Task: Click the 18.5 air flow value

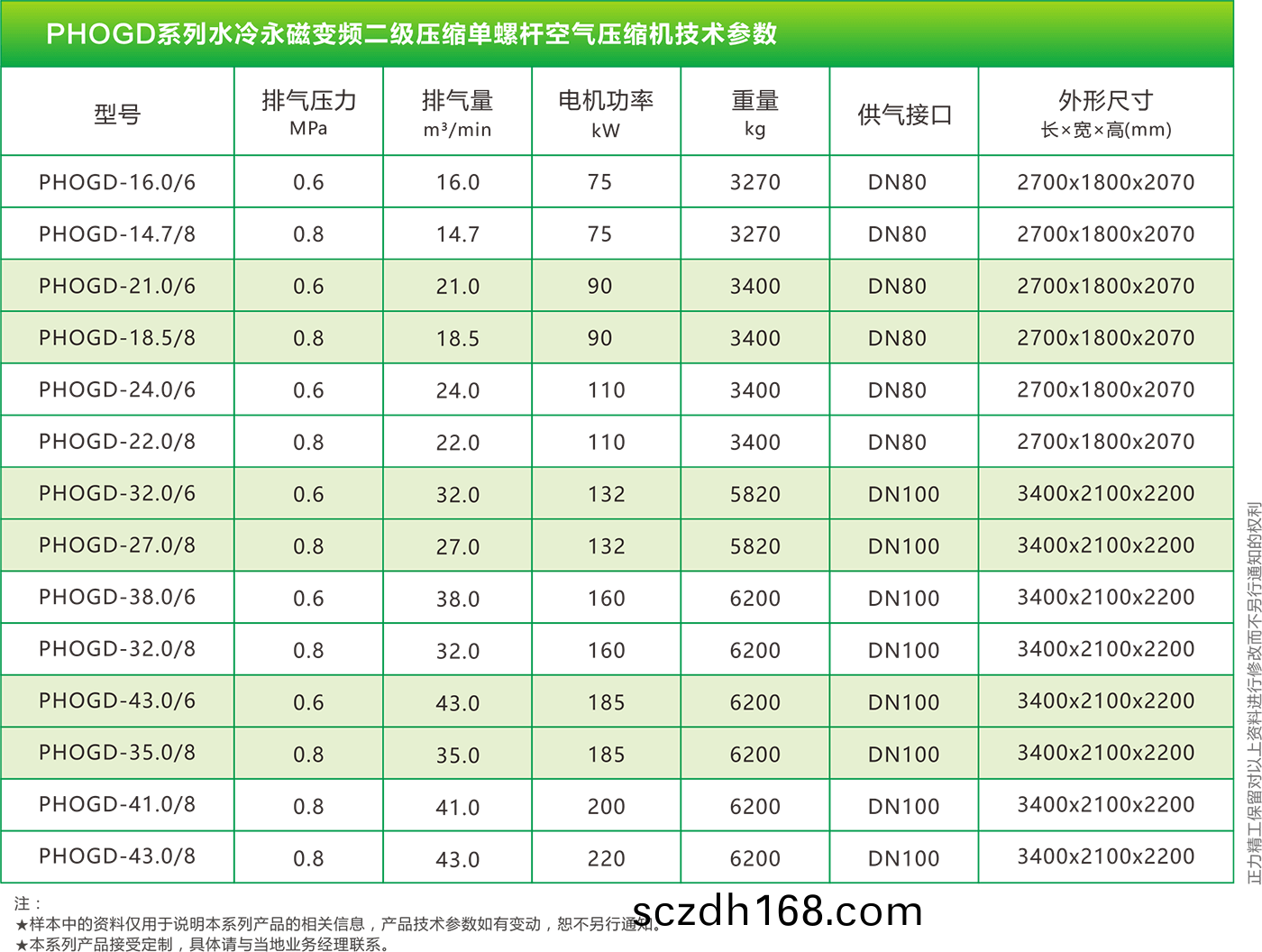Action: click(x=458, y=338)
